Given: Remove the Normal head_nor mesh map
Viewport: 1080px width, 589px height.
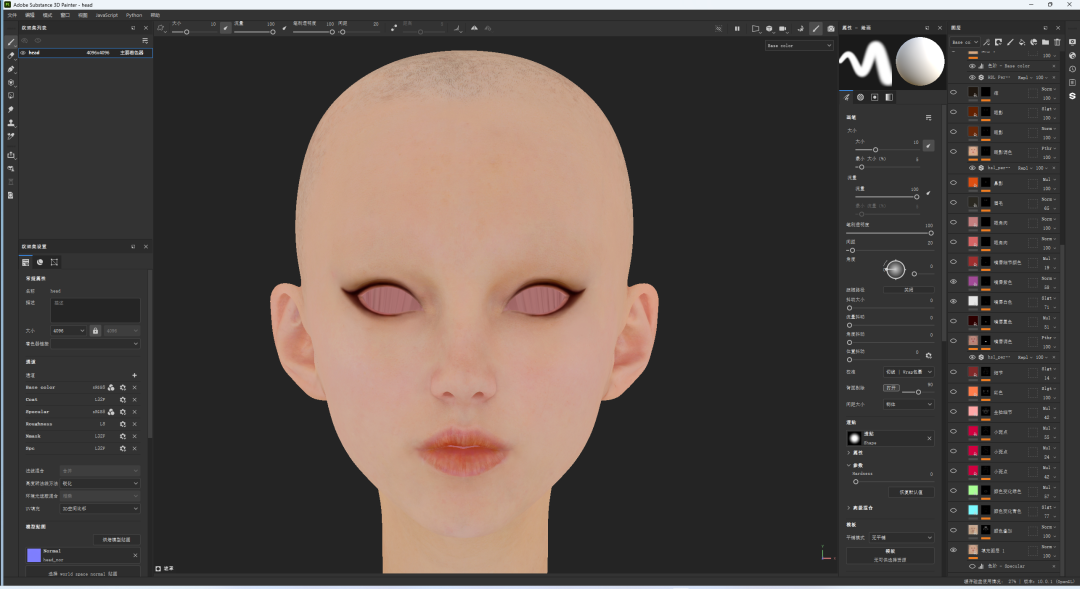Looking at the screenshot, I should [135, 555].
